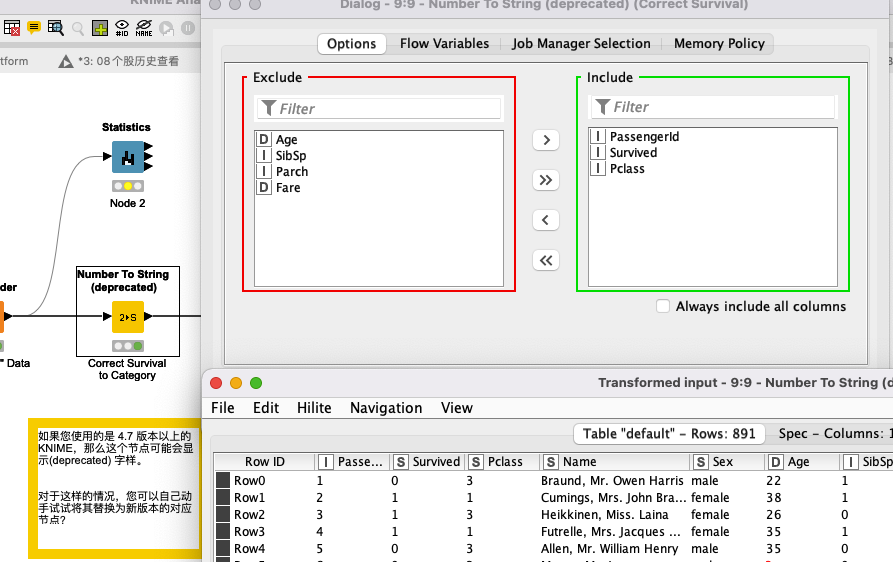Click the Statistics node input port triangle
This screenshot has height=562, width=893.
pyautogui.click(x=107, y=156)
